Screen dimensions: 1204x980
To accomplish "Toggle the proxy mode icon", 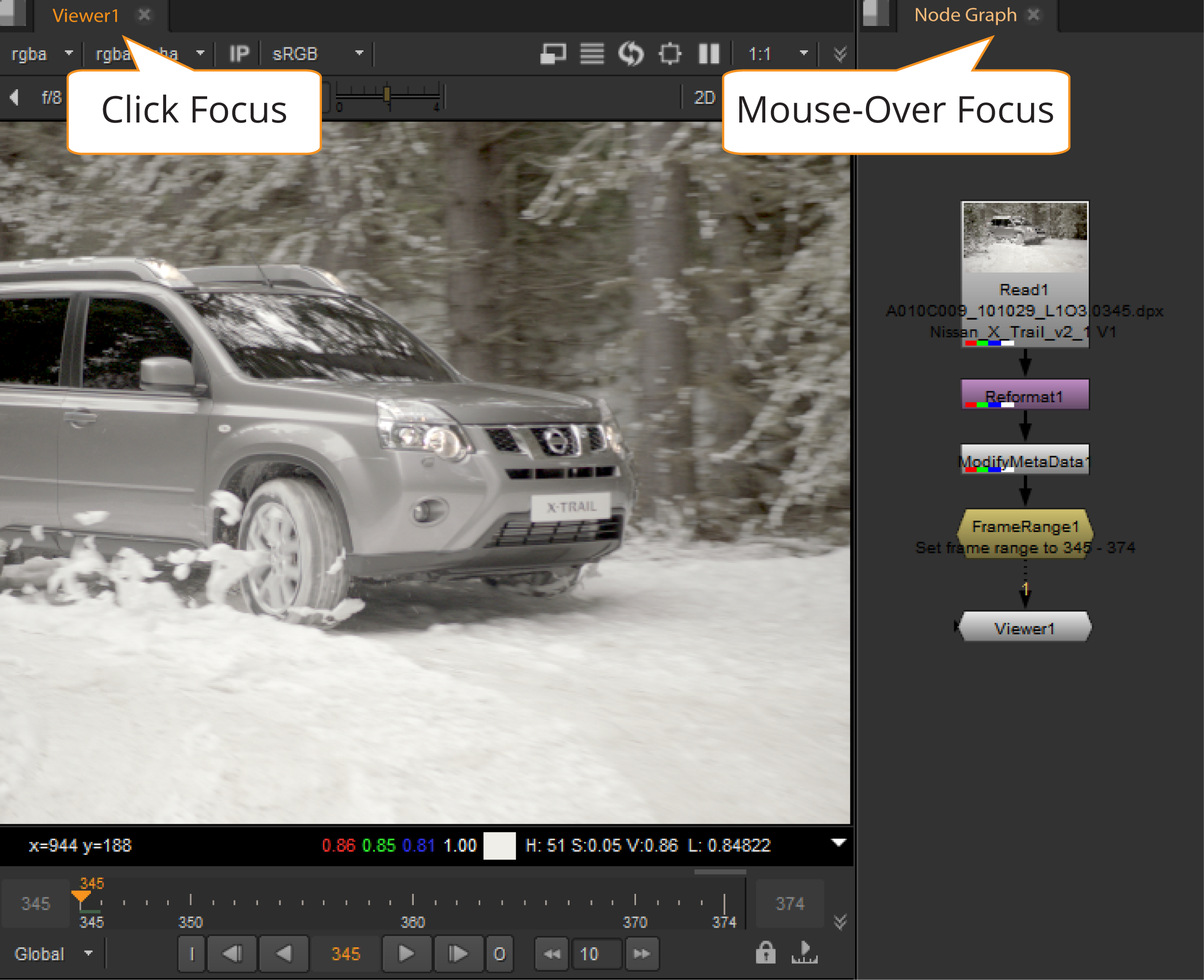I will click(553, 54).
